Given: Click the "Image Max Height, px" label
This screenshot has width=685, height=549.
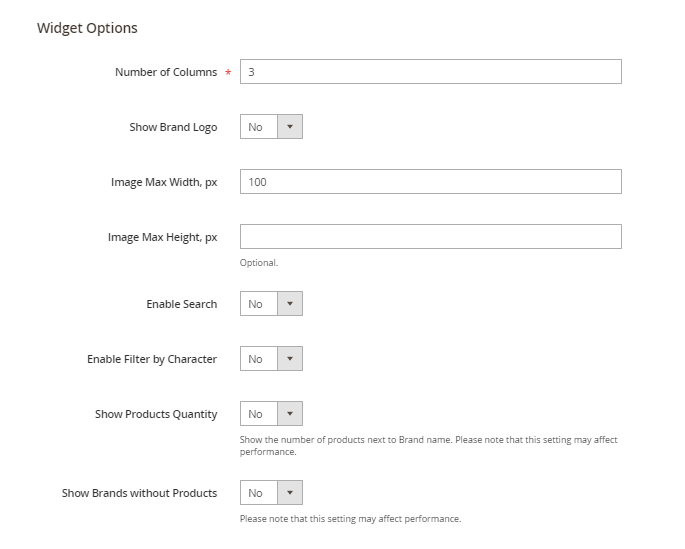Looking at the screenshot, I should click(162, 237).
